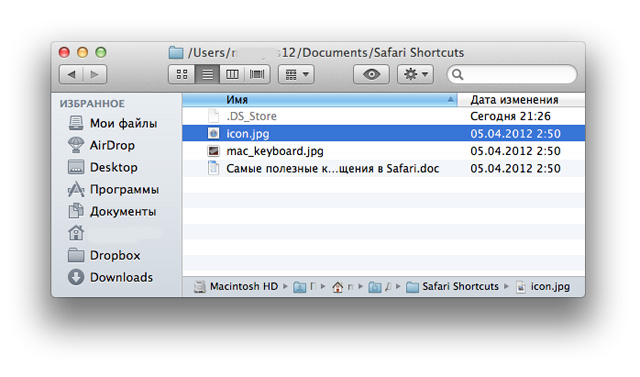The image size is (640, 377).
Task: Select mac_keyboard.jpg in the file list
Action: [383, 151]
